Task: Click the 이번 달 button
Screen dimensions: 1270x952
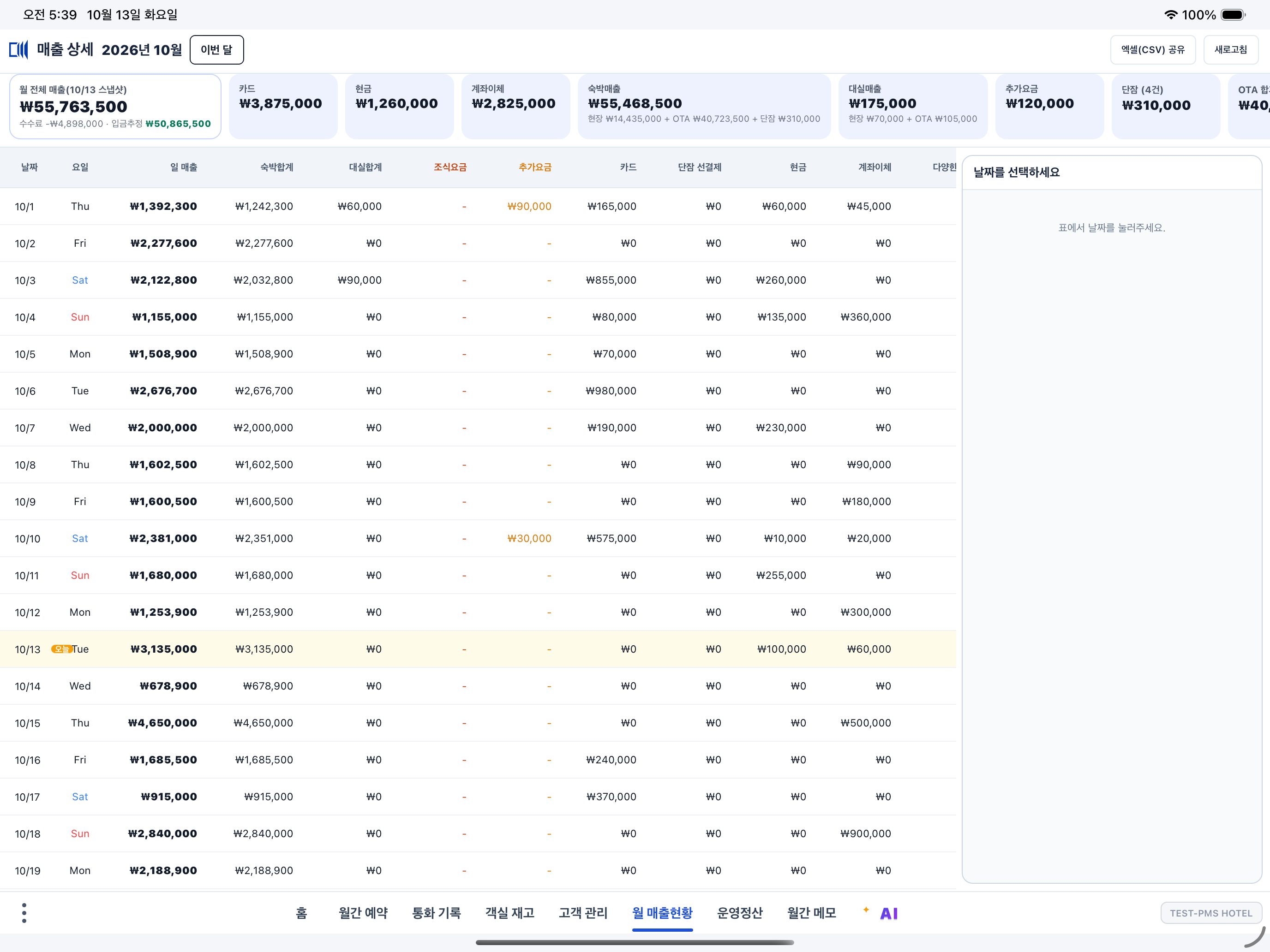Action: pyautogui.click(x=216, y=50)
